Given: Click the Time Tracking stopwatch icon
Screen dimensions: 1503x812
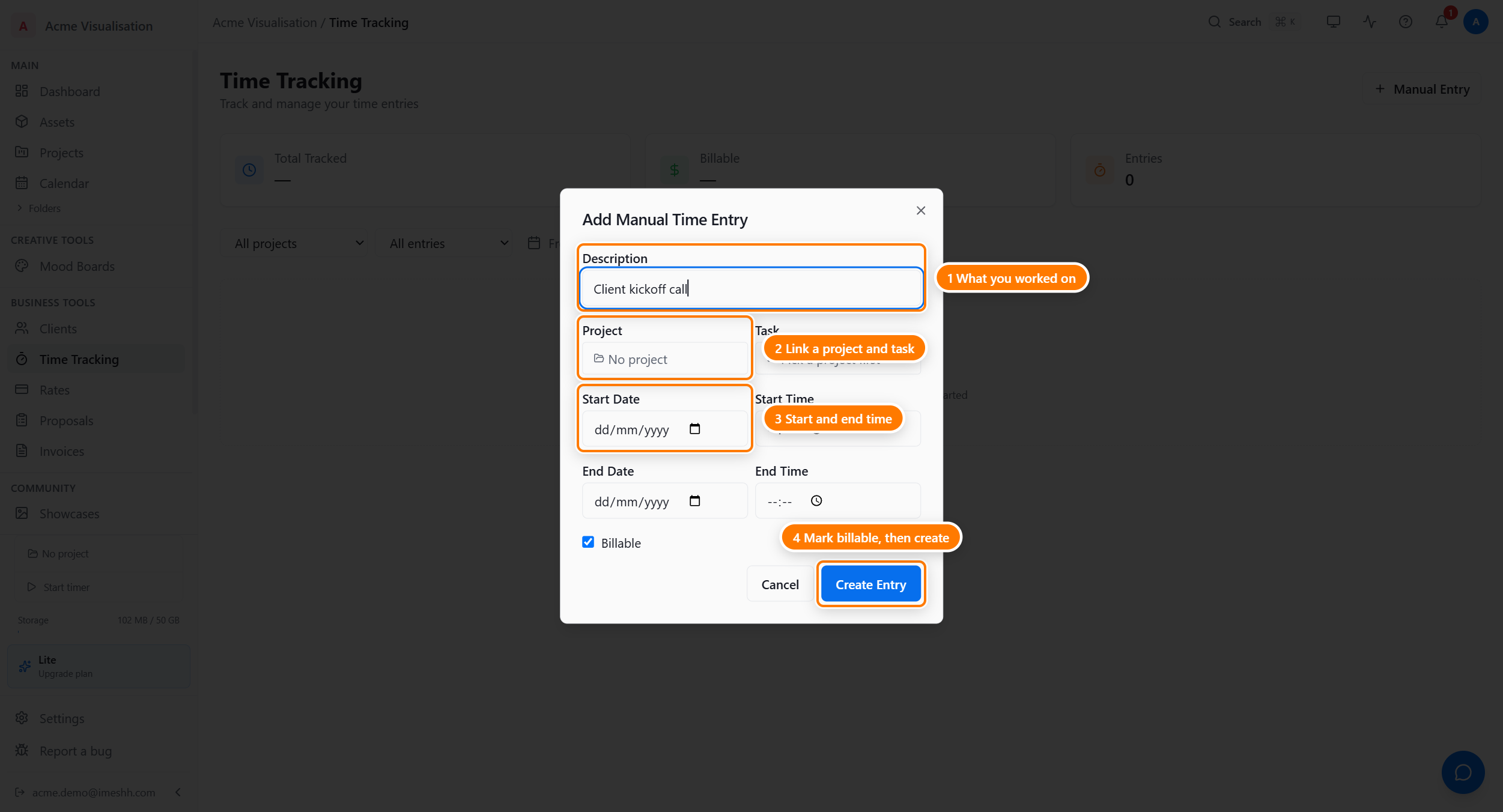Looking at the screenshot, I should [x=22, y=359].
